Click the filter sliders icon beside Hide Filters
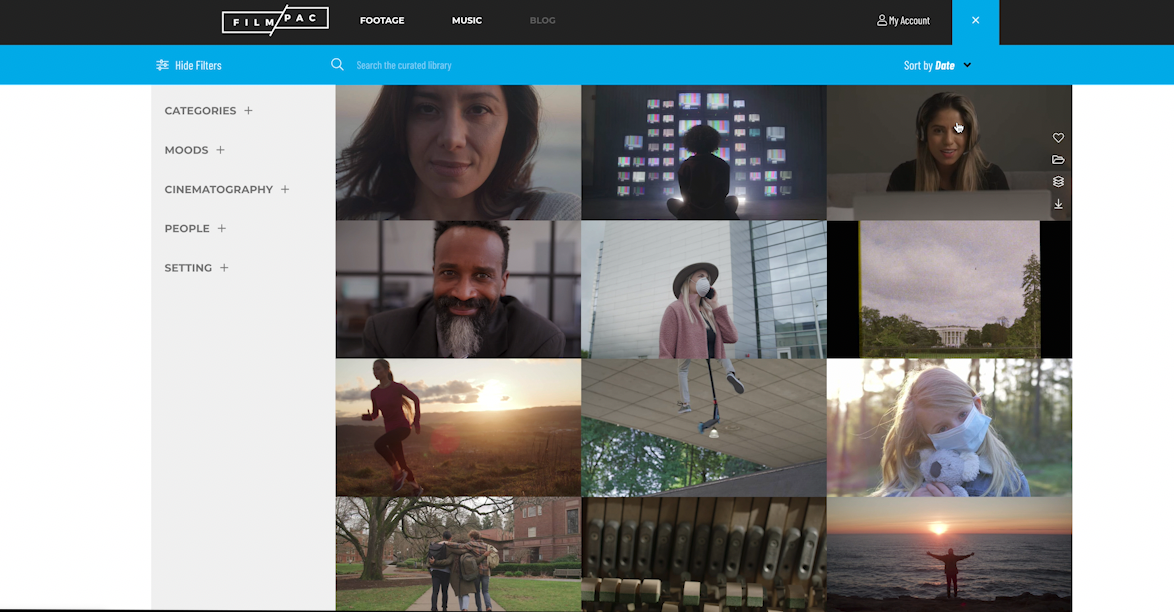Image resolution: width=1174 pixels, height=612 pixels. click(x=162, y=64)
